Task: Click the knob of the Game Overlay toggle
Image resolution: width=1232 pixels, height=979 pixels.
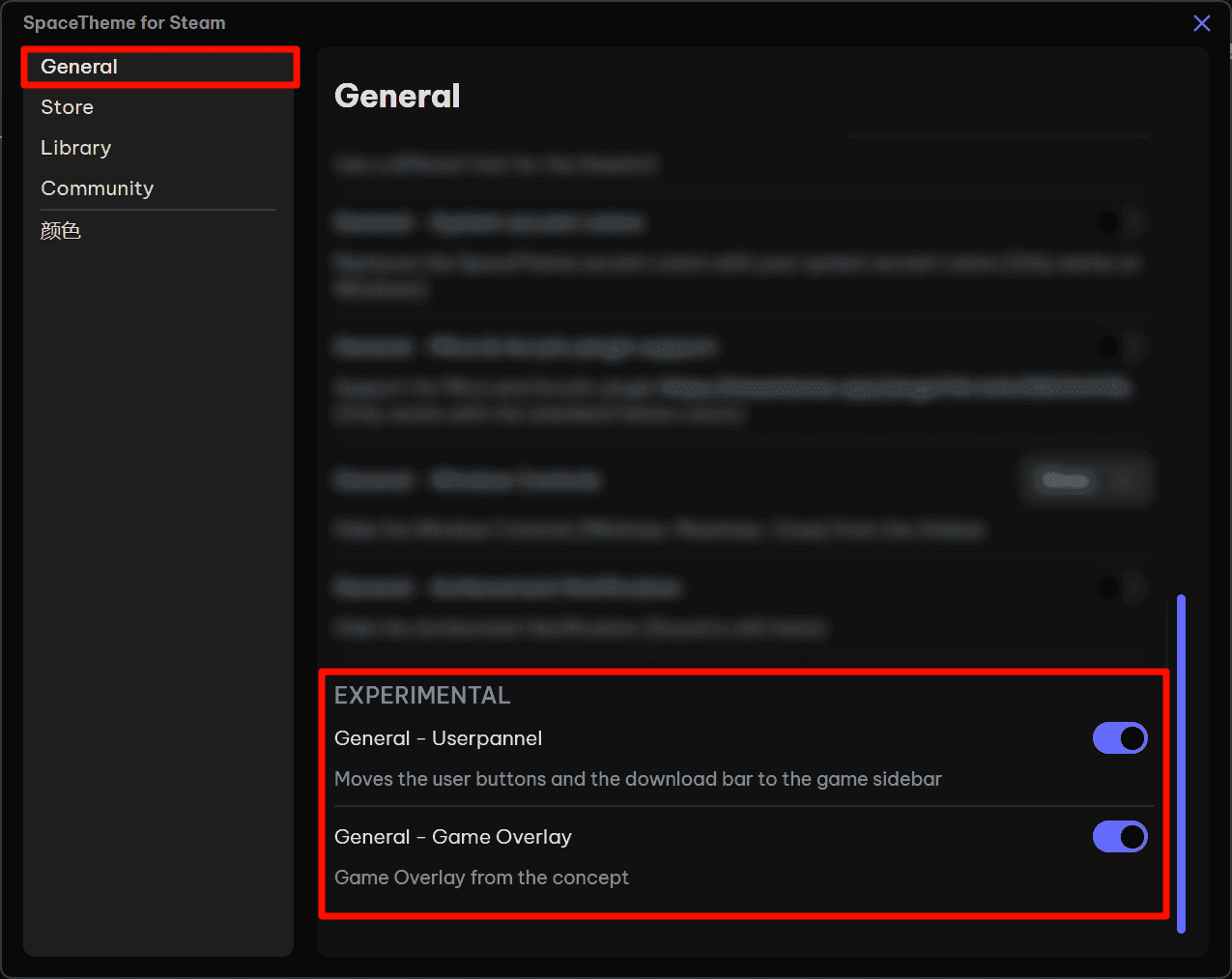Action: [1132, 837]
